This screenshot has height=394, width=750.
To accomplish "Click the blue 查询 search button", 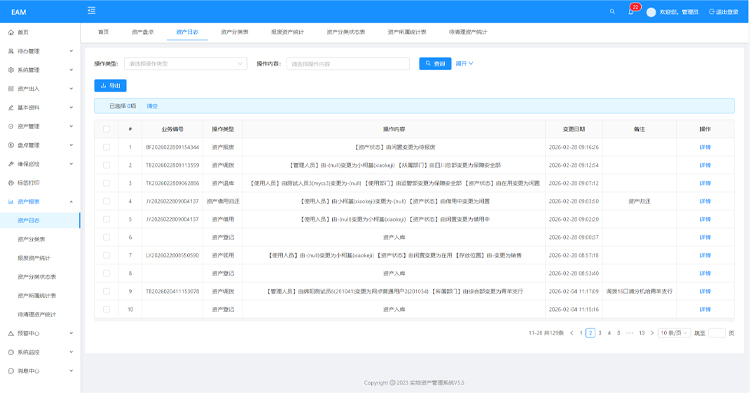I will (x=435, y=64).
